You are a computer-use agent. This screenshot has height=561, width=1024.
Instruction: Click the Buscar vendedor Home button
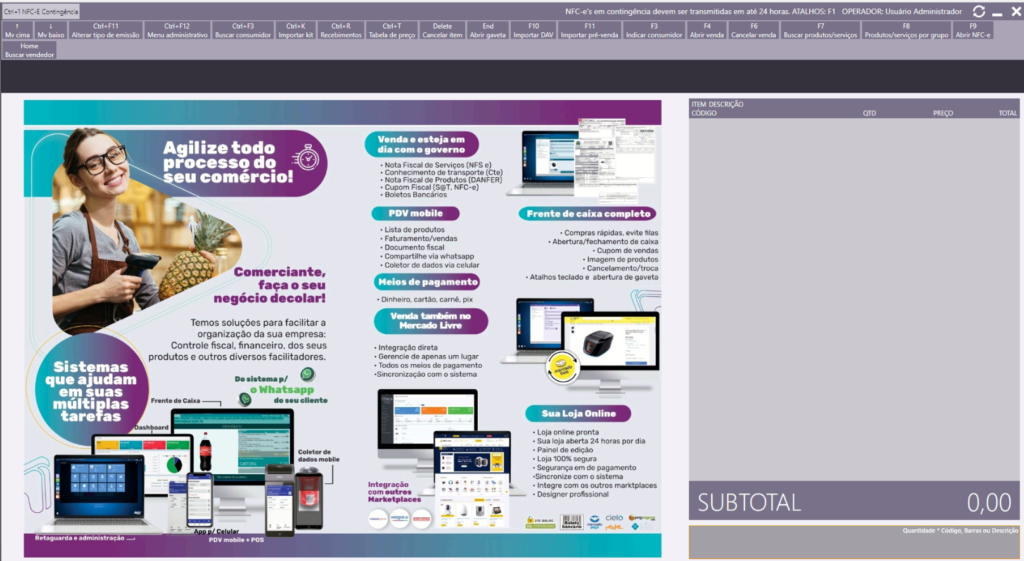[29, 50]
